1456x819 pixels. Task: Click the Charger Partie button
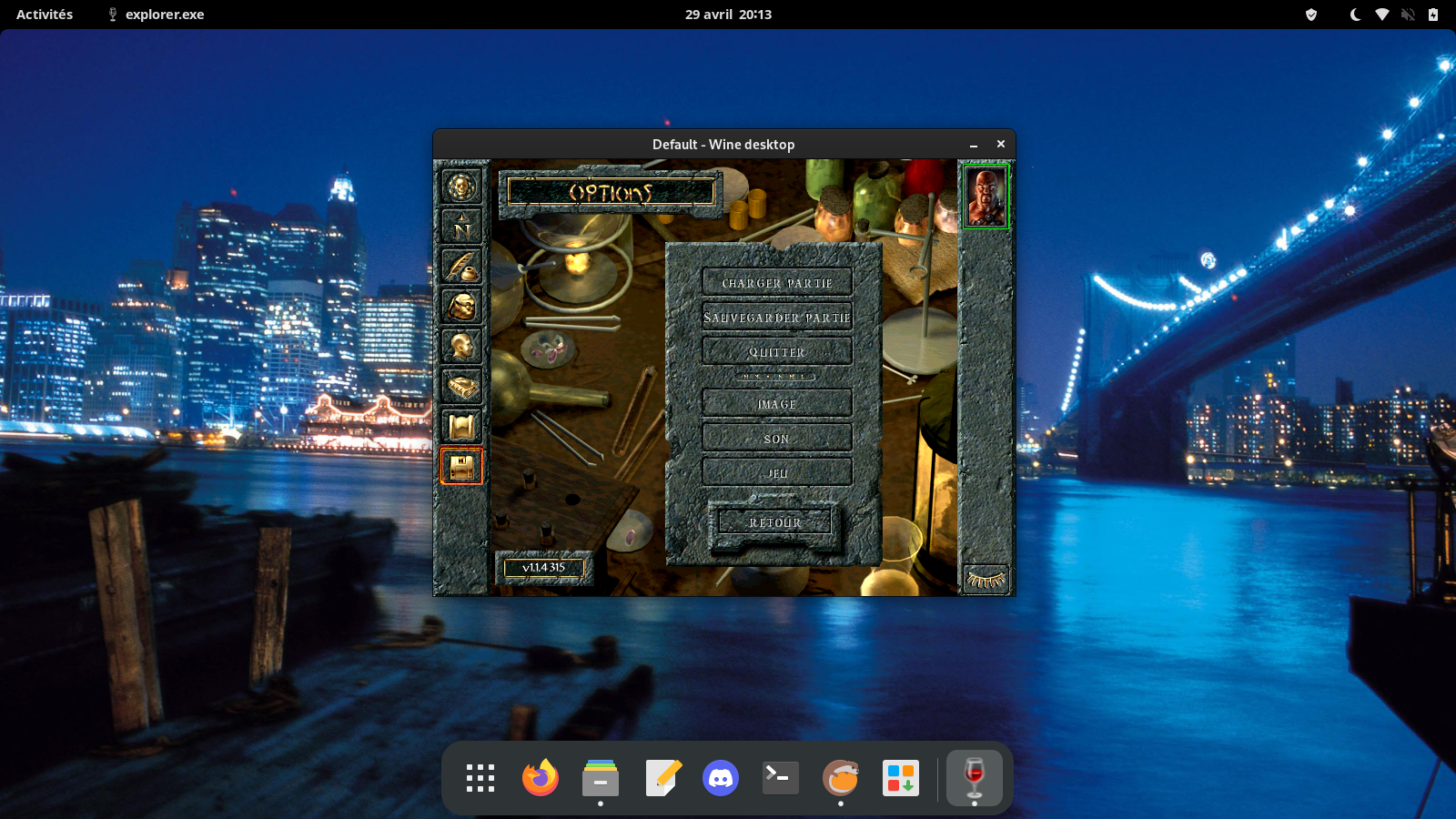coord(777,283)
